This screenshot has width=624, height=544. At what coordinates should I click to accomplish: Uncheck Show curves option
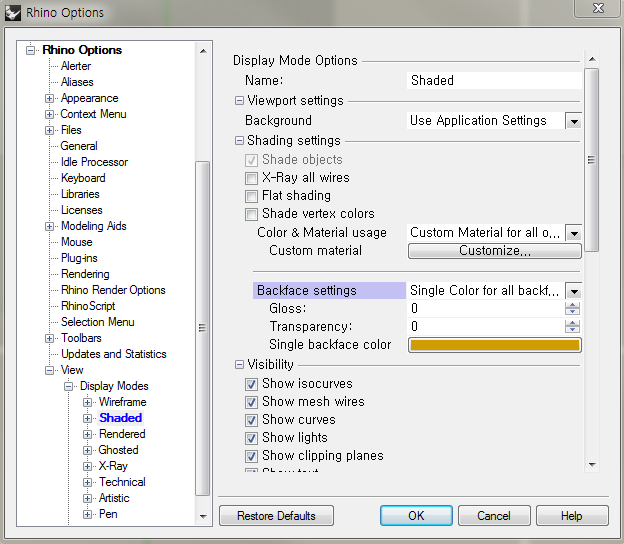click(251, 420)
